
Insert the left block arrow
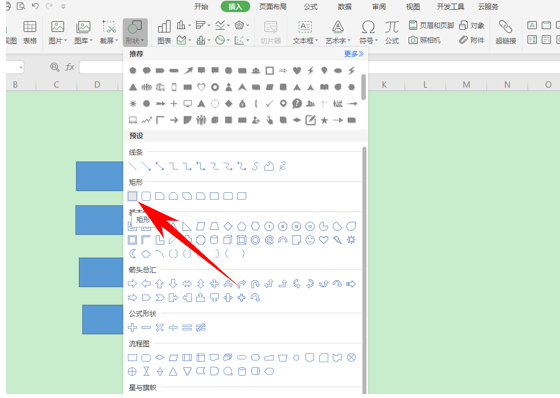146,284
